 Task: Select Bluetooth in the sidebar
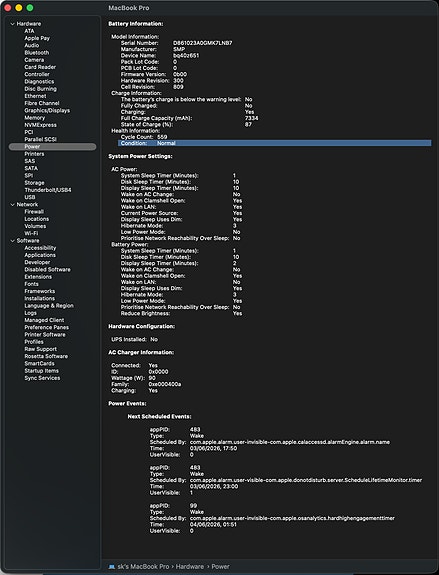[x=37, y=53]
